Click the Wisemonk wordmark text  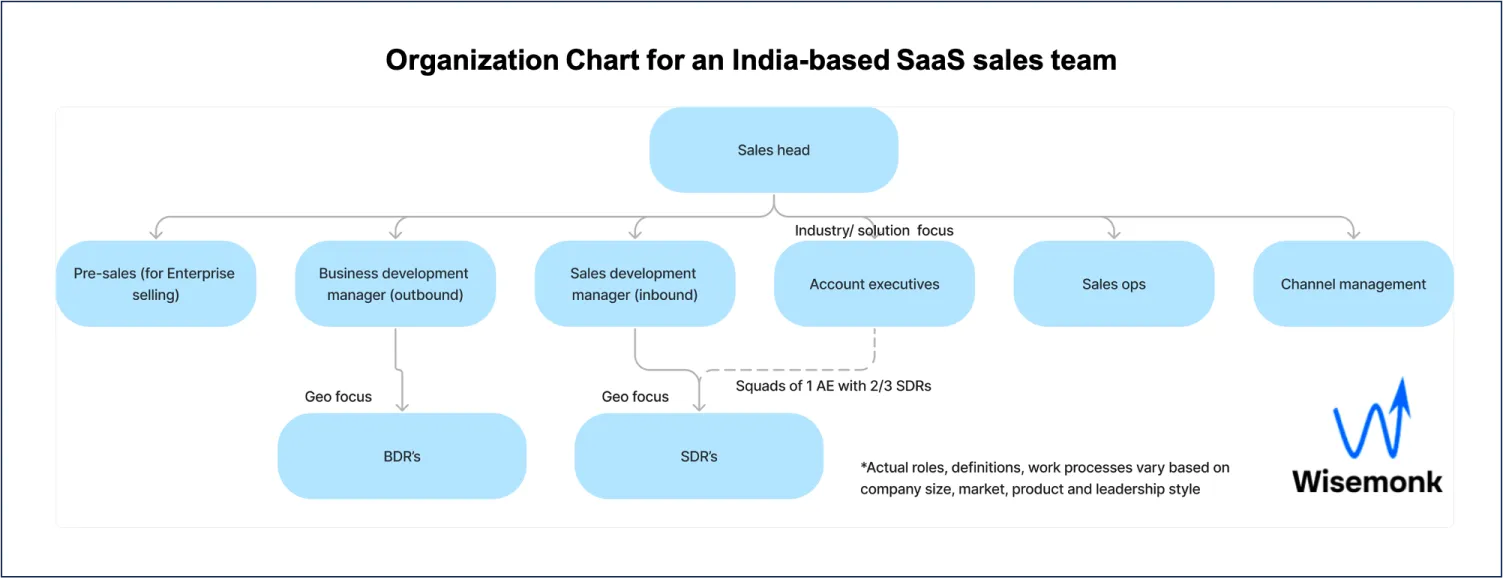click(x=1367, y=481)
